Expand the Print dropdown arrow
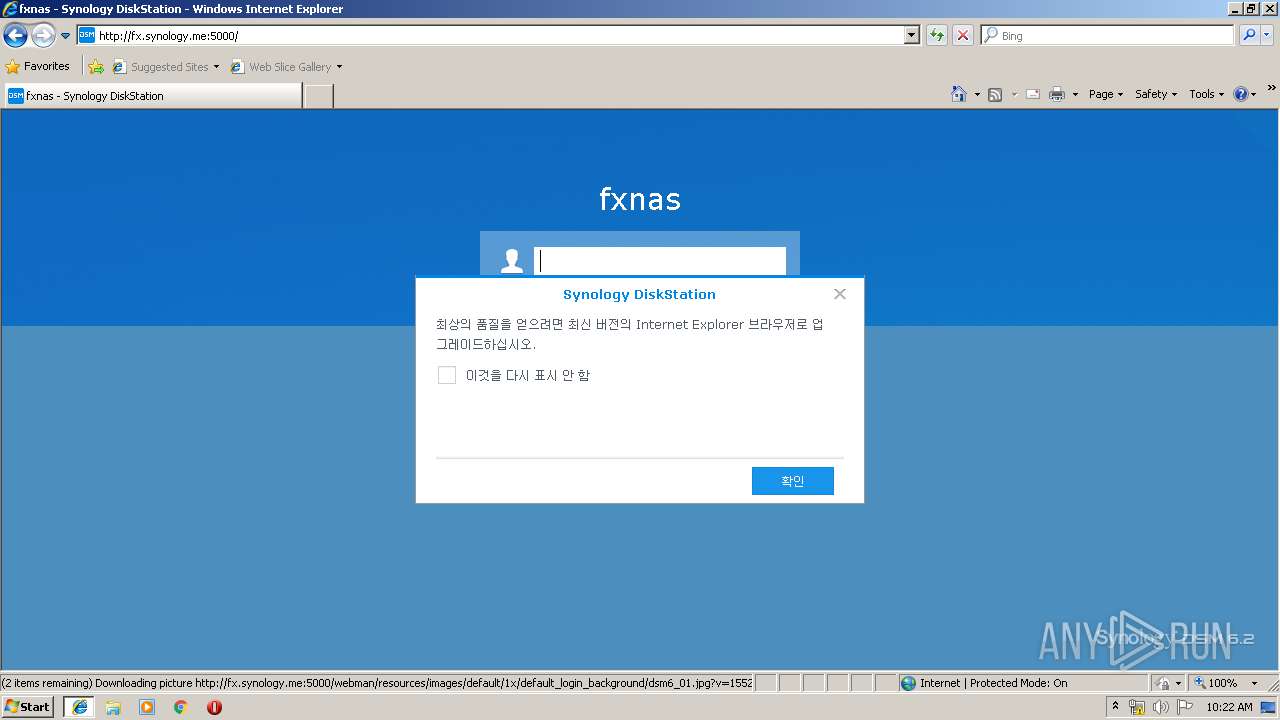Image resolution: width=1280 pixels, height=720 pixels. pos(1075,94)
